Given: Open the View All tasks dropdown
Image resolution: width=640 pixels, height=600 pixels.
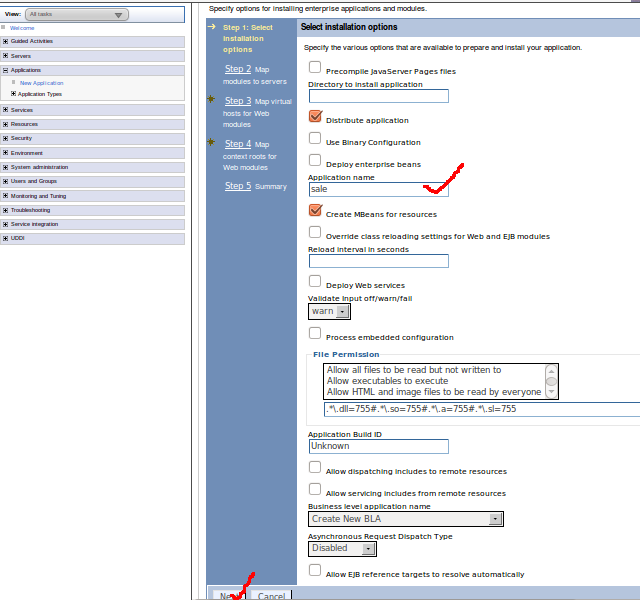Looking at the screenshot, I should (x=77, y=15).
